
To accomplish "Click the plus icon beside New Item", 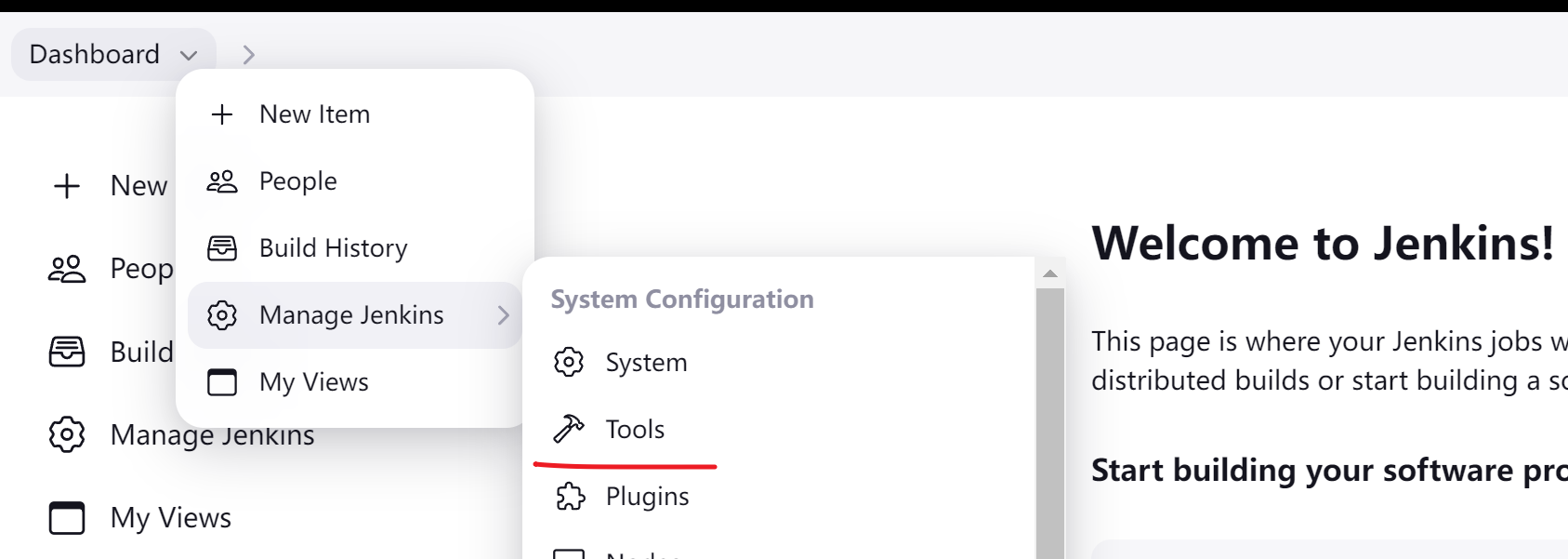I will click(x=222, y=114).
